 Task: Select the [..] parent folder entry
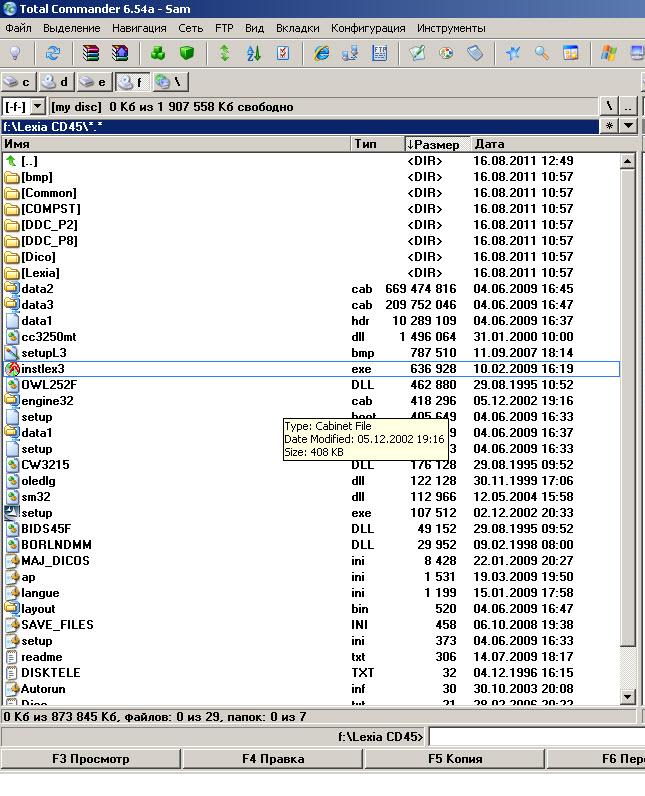click(311, 161)
